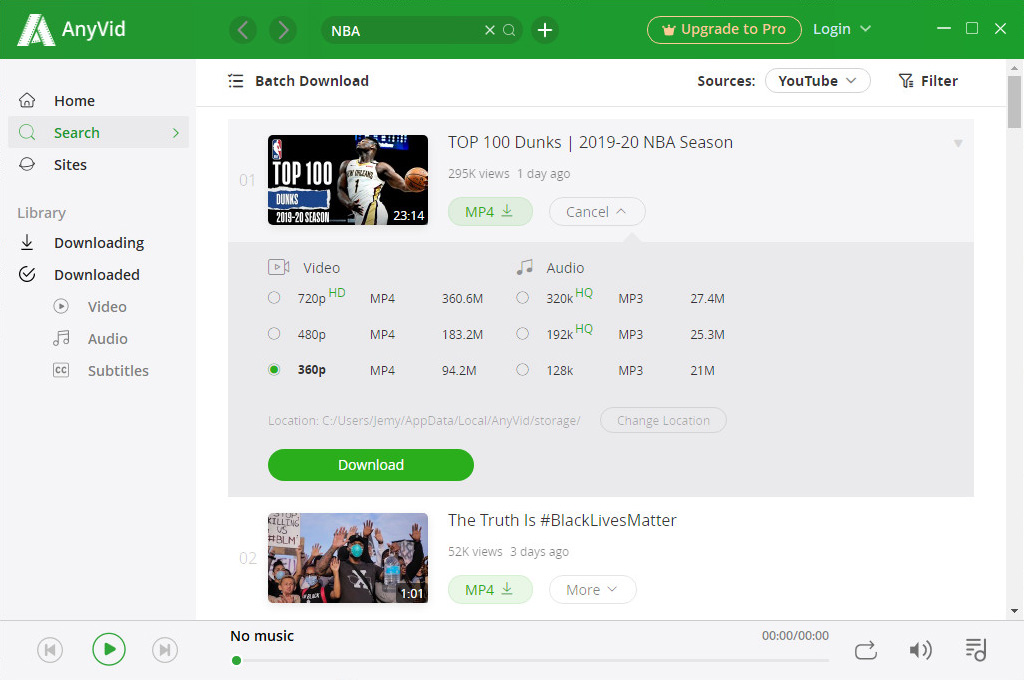
Task: Open the Login dropdown menu
Action: click(842, 29)
